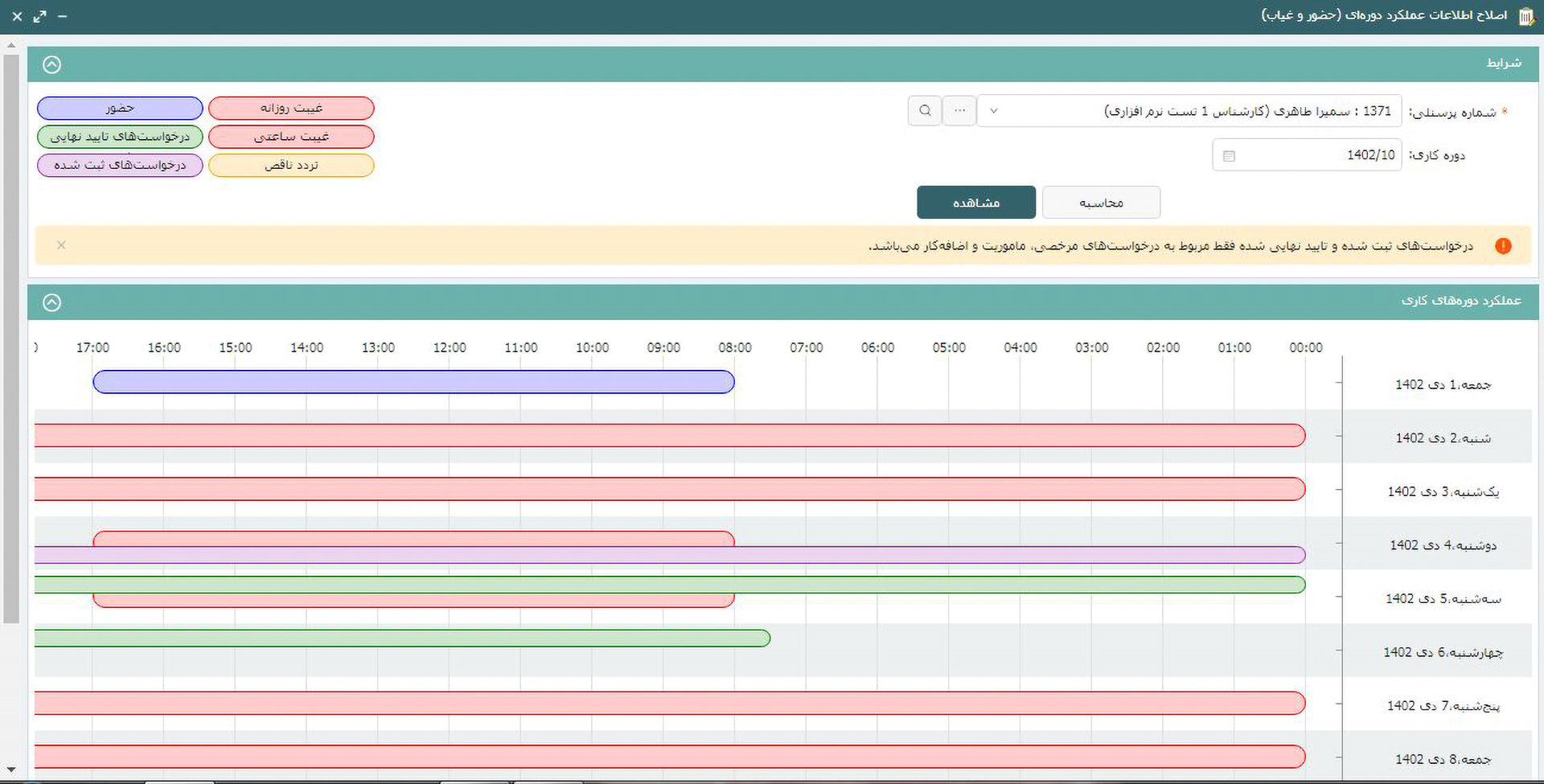Toggle the حضور presence legend pill
Image resolution: width=1544 pixels, height=784 pixels.
(x=120, y=109)
